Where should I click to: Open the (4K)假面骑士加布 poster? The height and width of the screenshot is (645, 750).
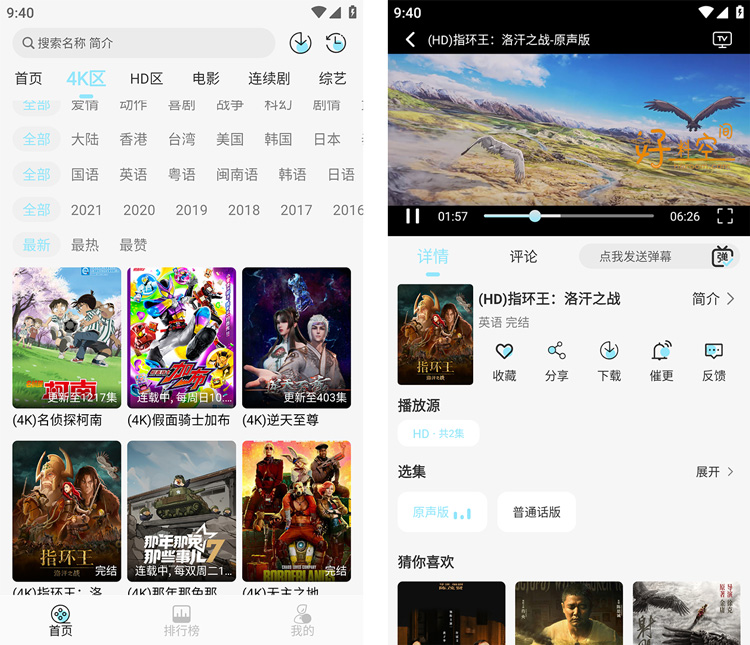[x=182, y=337]
